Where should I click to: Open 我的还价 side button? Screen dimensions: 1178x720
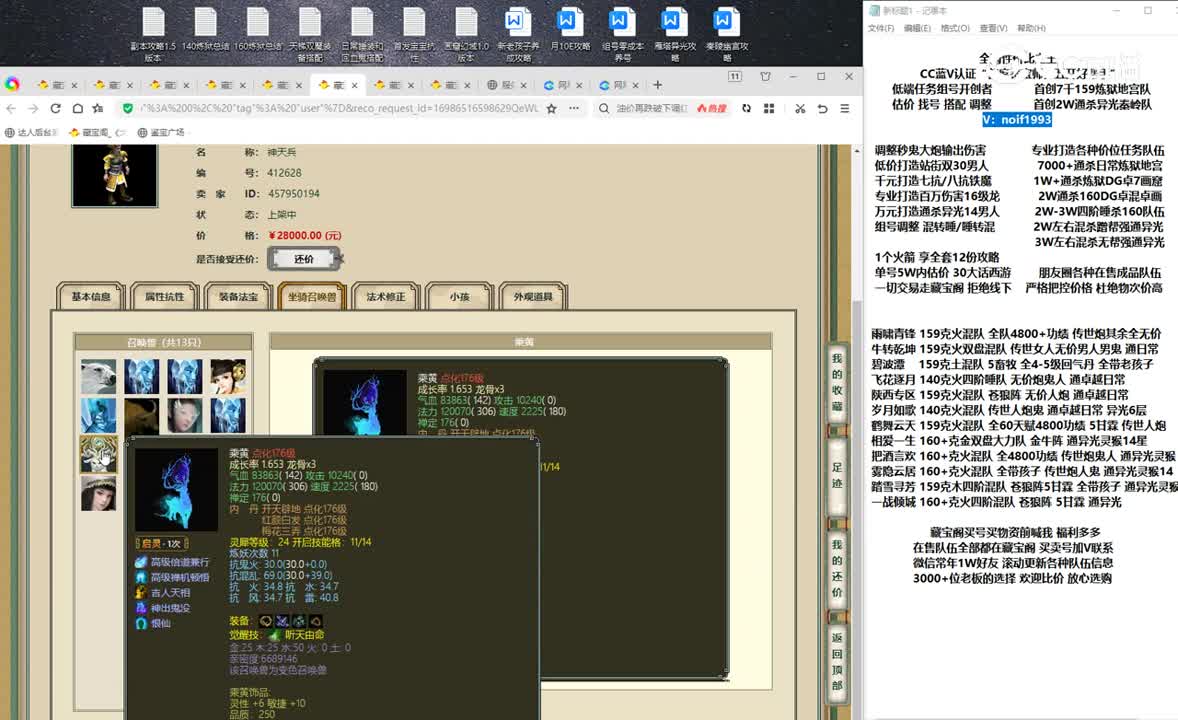pos(837,568)
